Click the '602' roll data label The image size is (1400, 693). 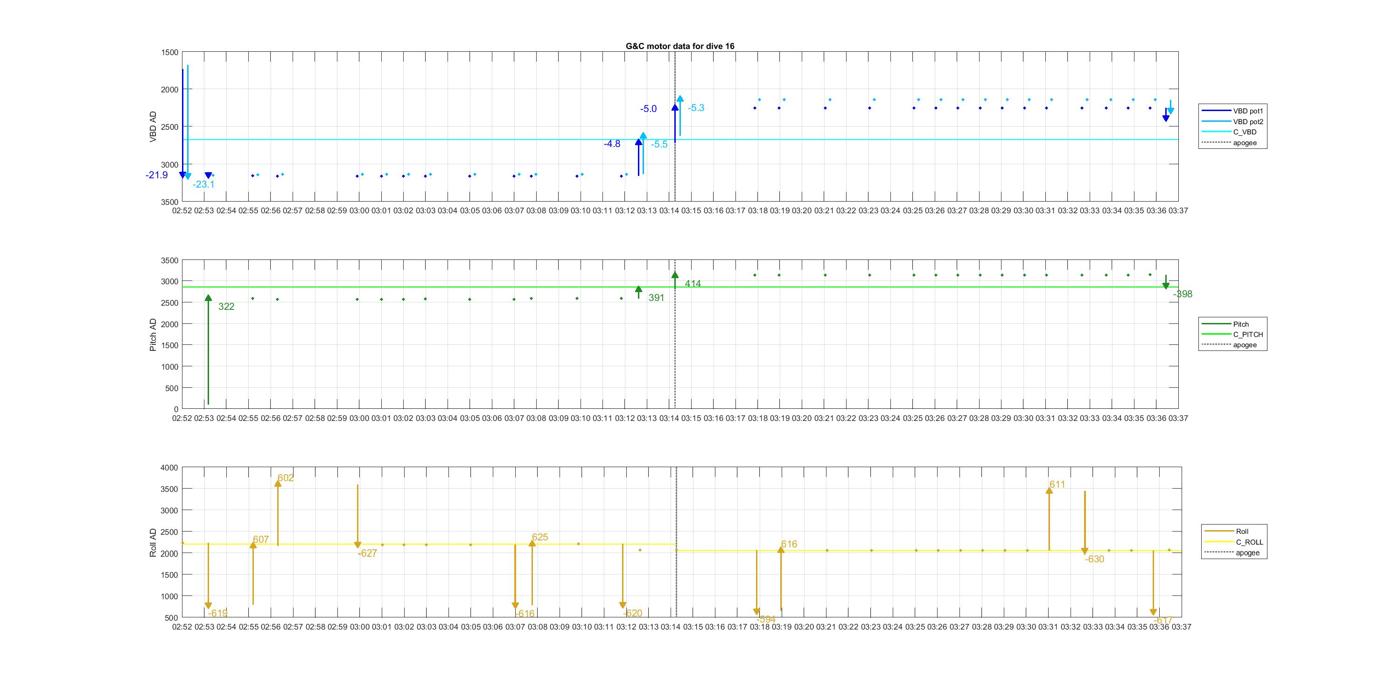pos(286,478)
